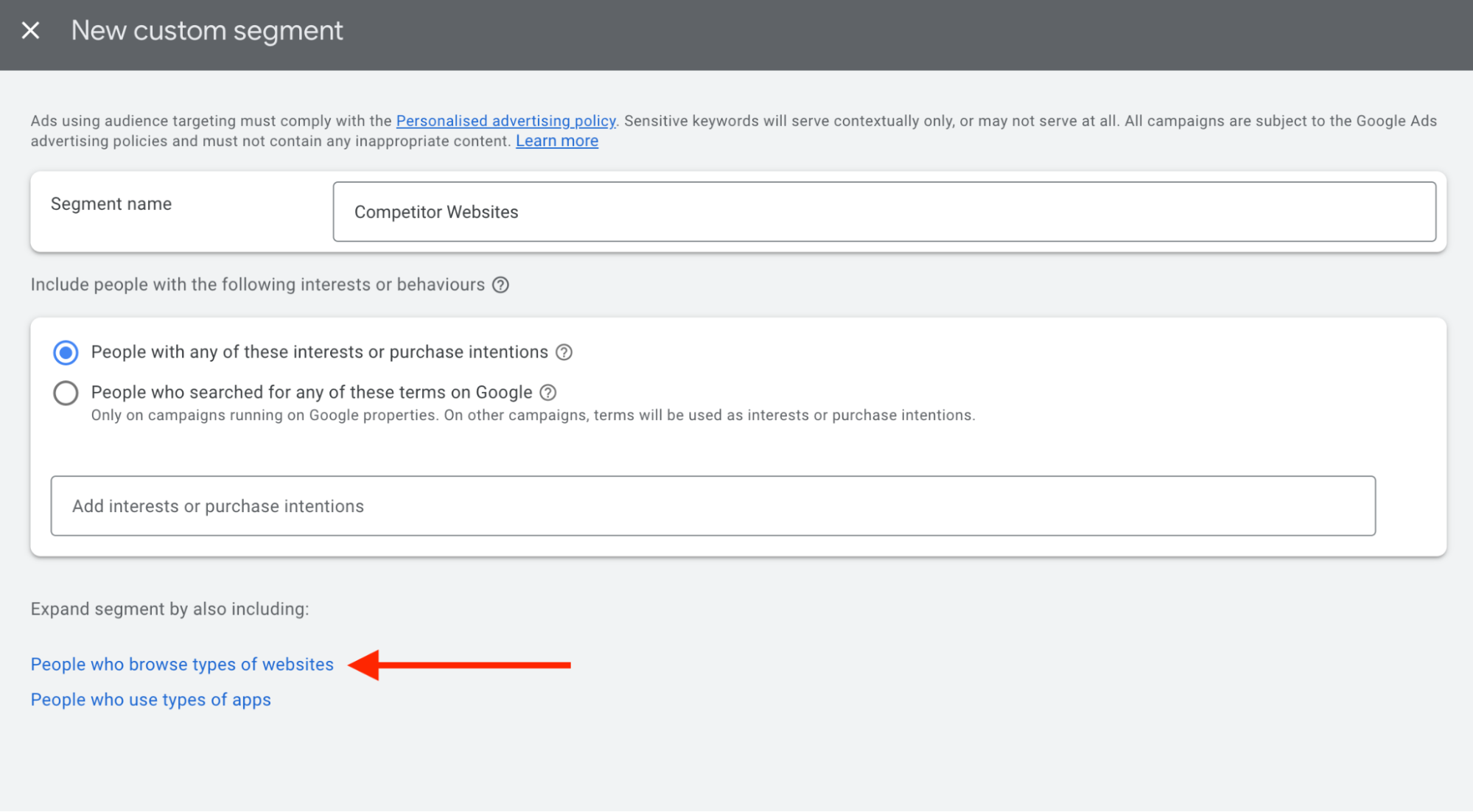
Task: Open the Personalised advertising policy link
Action: tap(506, 121)
